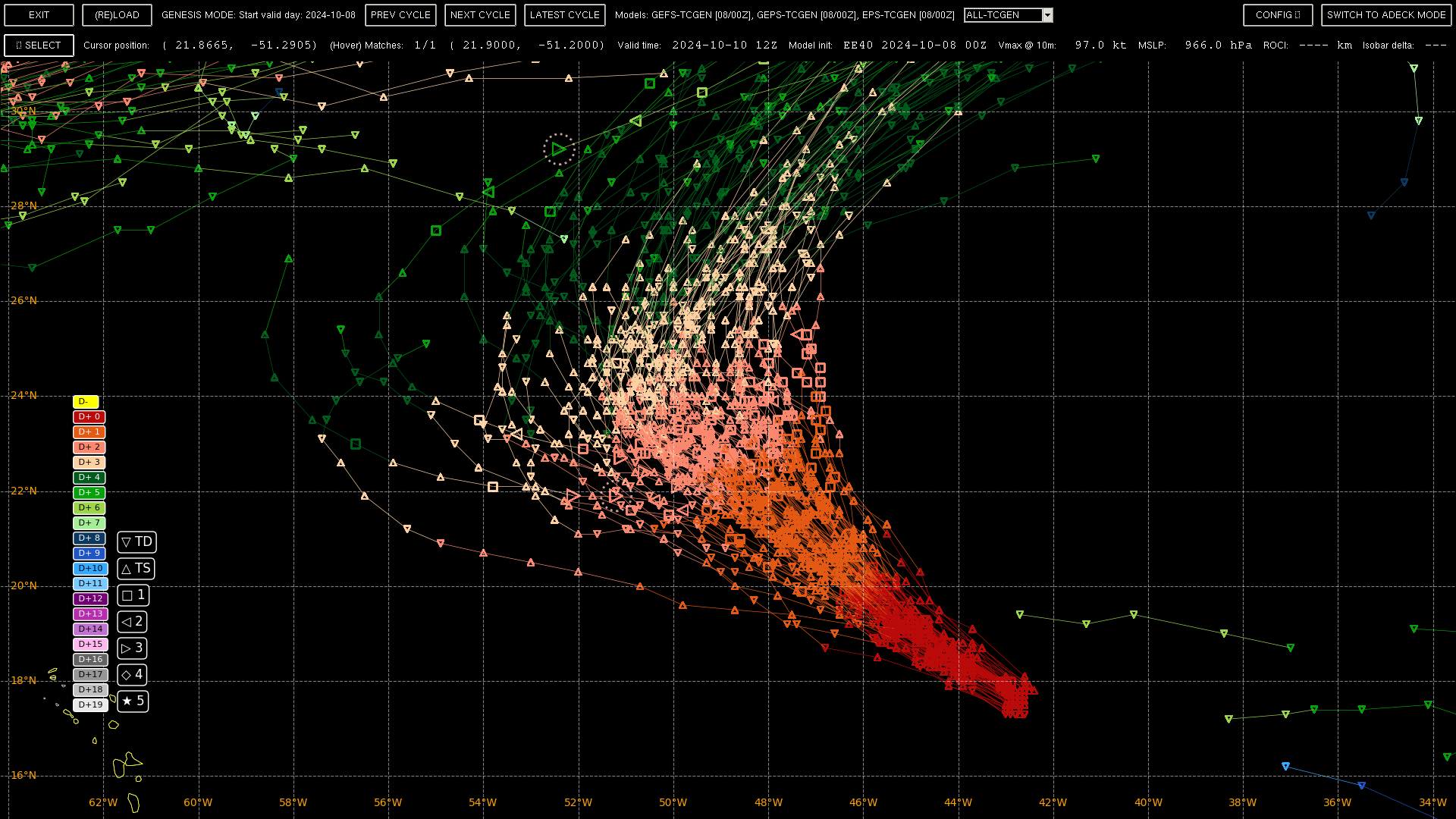Toggle the D- yellow legend swatch
The width and height of the screenshot is (1456, 819).
point(86,402)
